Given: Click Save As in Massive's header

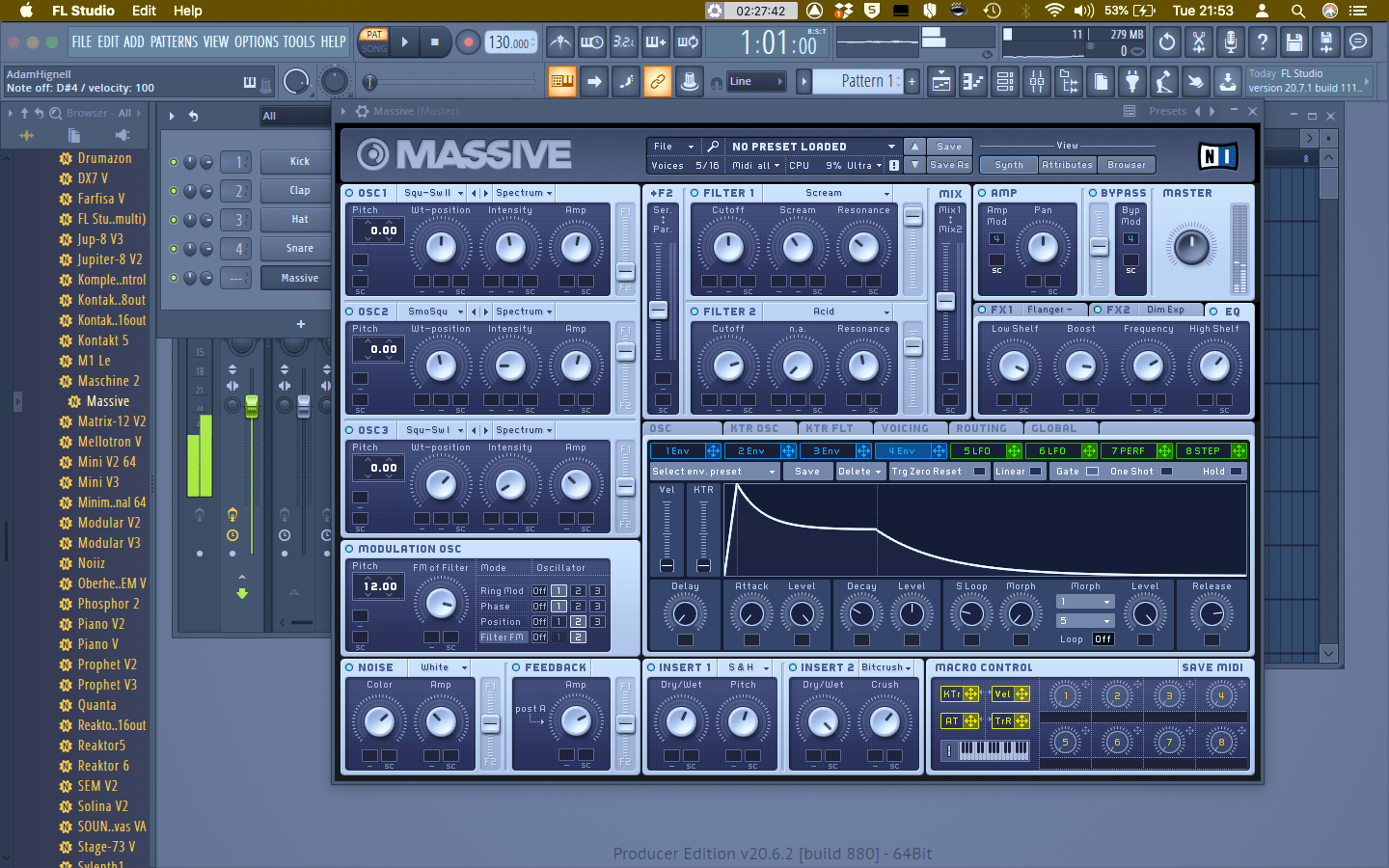Looking at the screenshot, I should [x=949, y=164].
